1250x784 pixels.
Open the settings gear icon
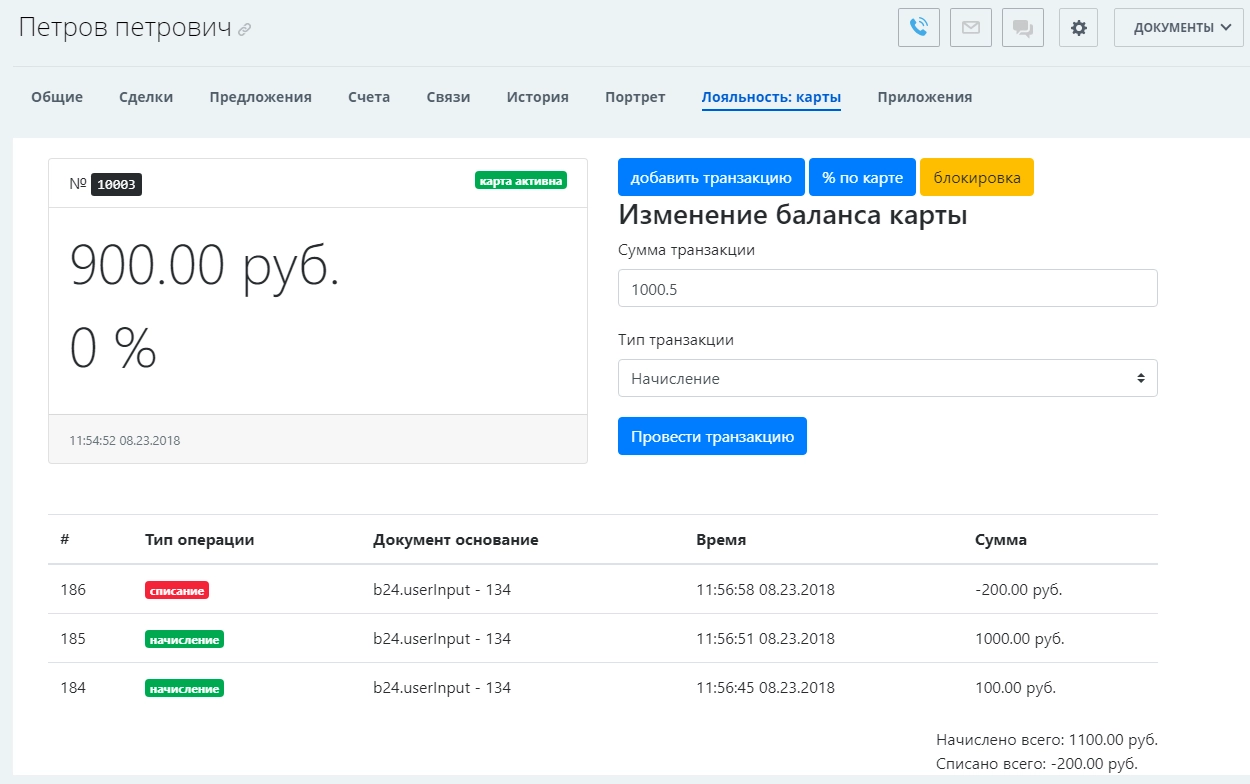pos(1077,27)
